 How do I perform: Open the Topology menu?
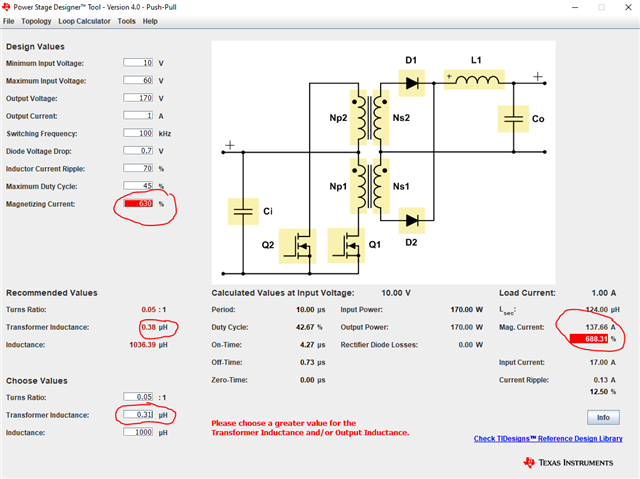(36, 21)
